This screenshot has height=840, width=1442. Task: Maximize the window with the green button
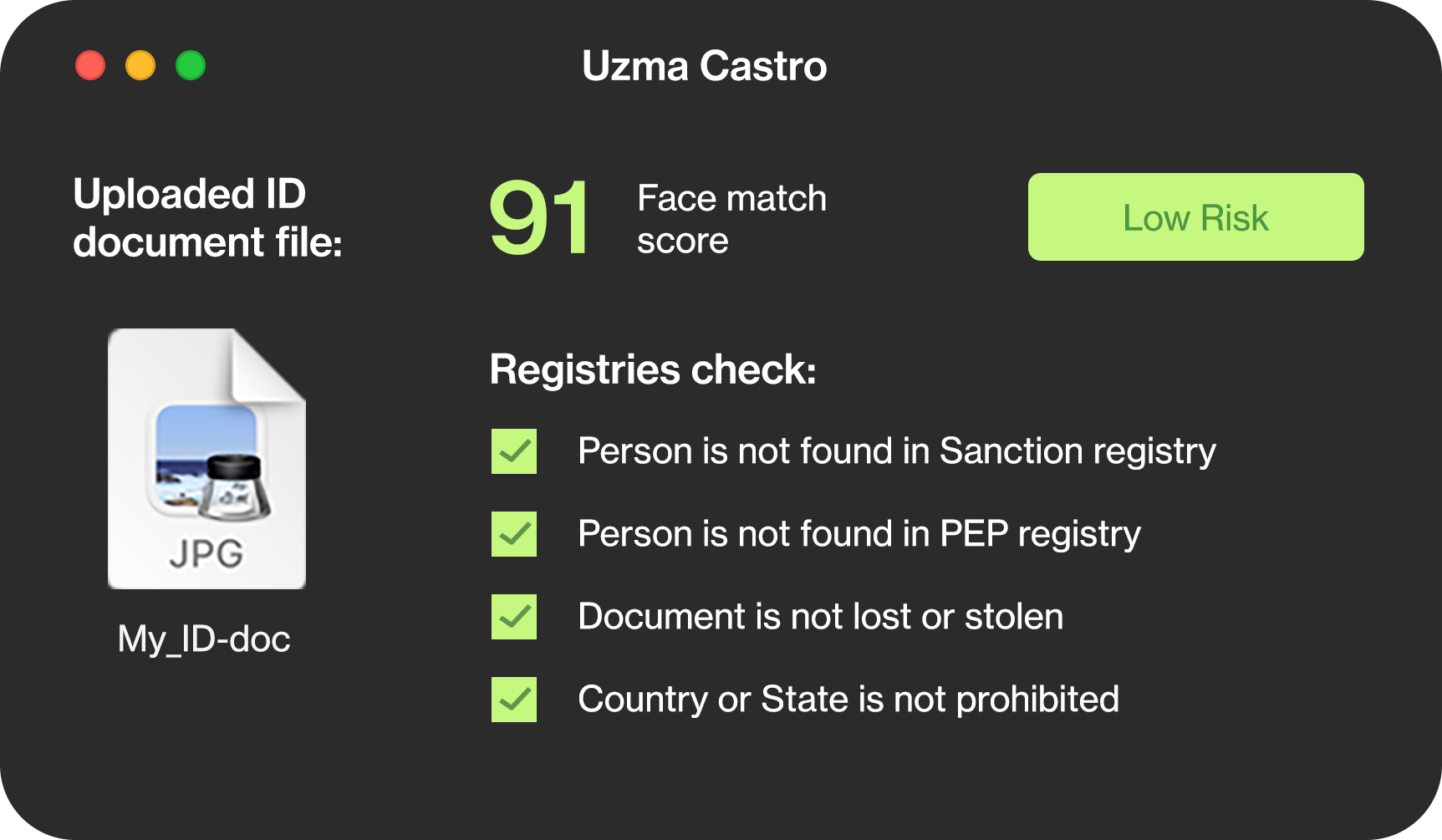tap(191, 65)
